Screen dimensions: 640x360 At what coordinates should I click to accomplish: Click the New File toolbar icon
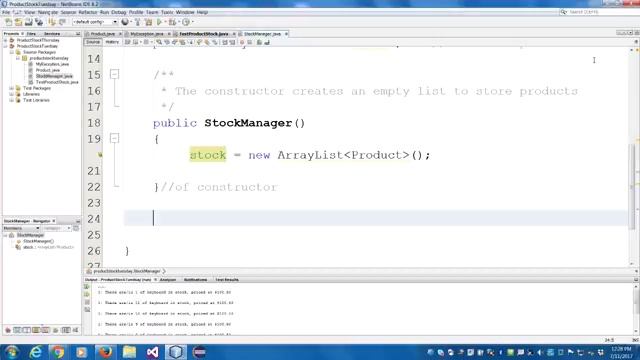pos(9,22)
